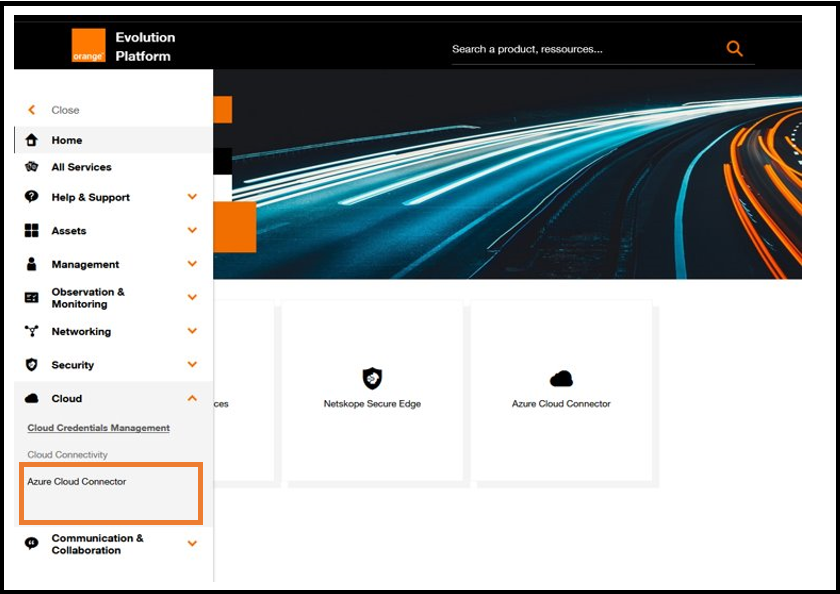840x594 pixels.
Task: Select the Networking menu label
Action: pos(81,332)
